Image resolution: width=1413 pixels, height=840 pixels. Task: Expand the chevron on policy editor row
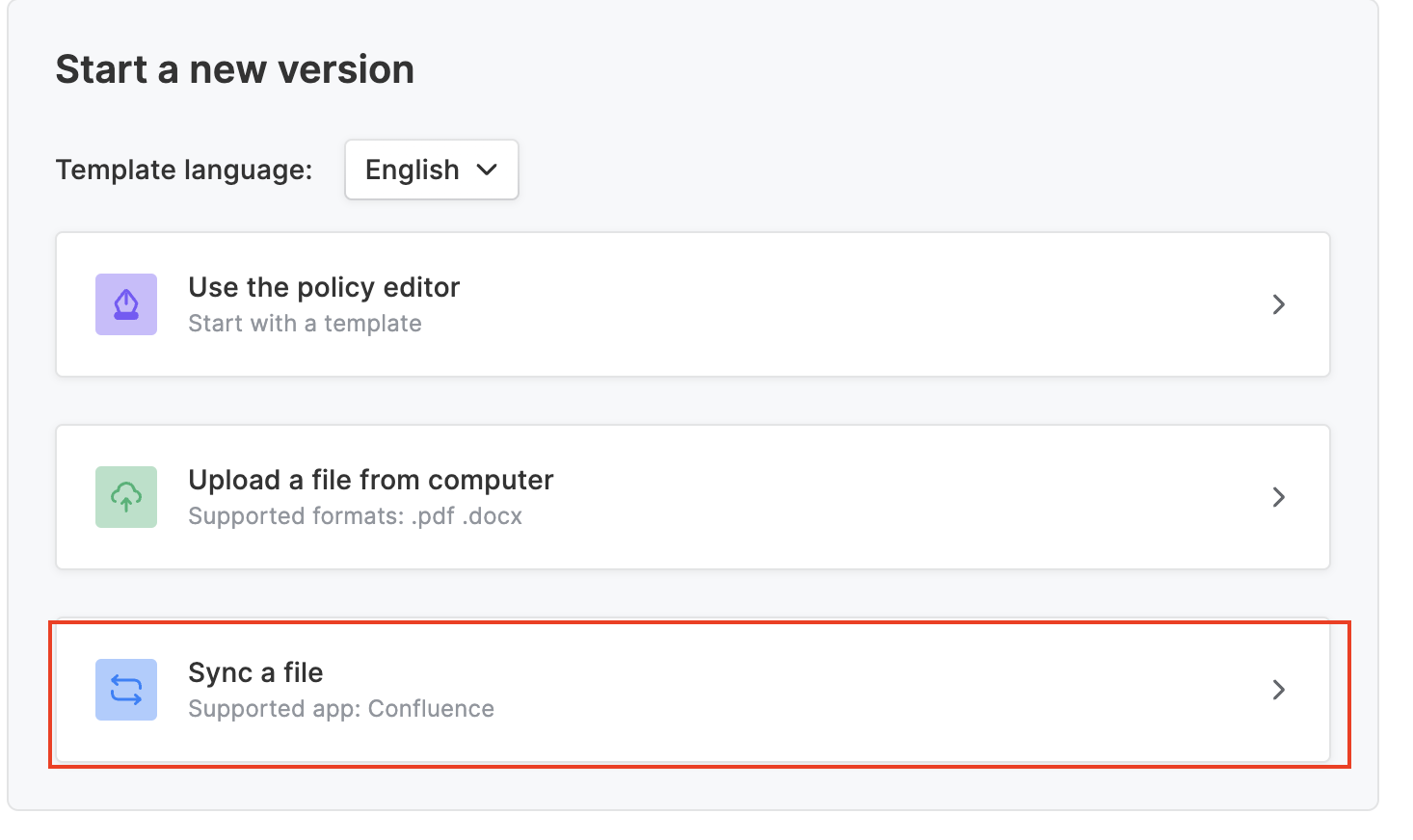click(x=1279, y=304)
